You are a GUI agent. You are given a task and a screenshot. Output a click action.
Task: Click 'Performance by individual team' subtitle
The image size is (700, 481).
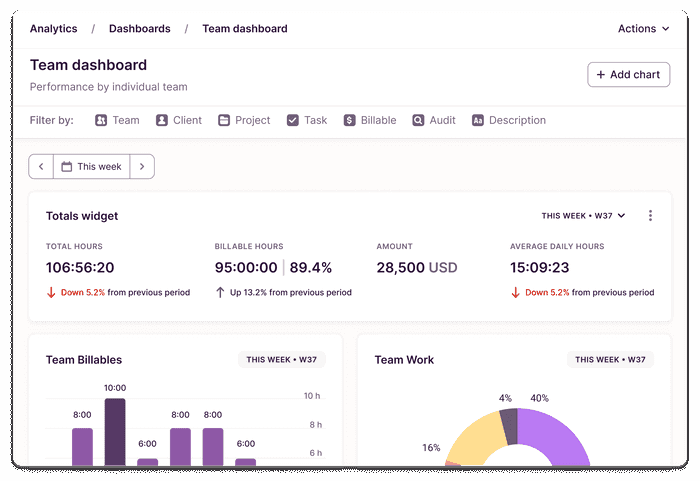tap(108, 87)
